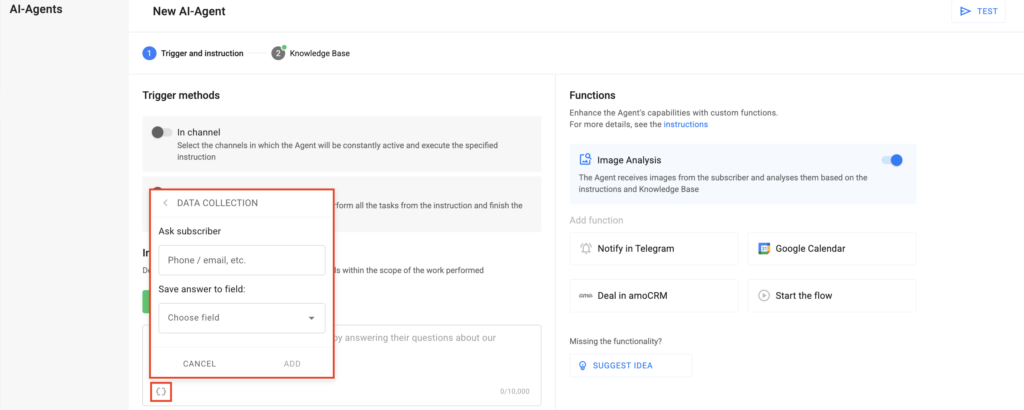Enable the In channel trigger toggle
This screenshot has height=410, width=1024.
click(x=161, y=132)
